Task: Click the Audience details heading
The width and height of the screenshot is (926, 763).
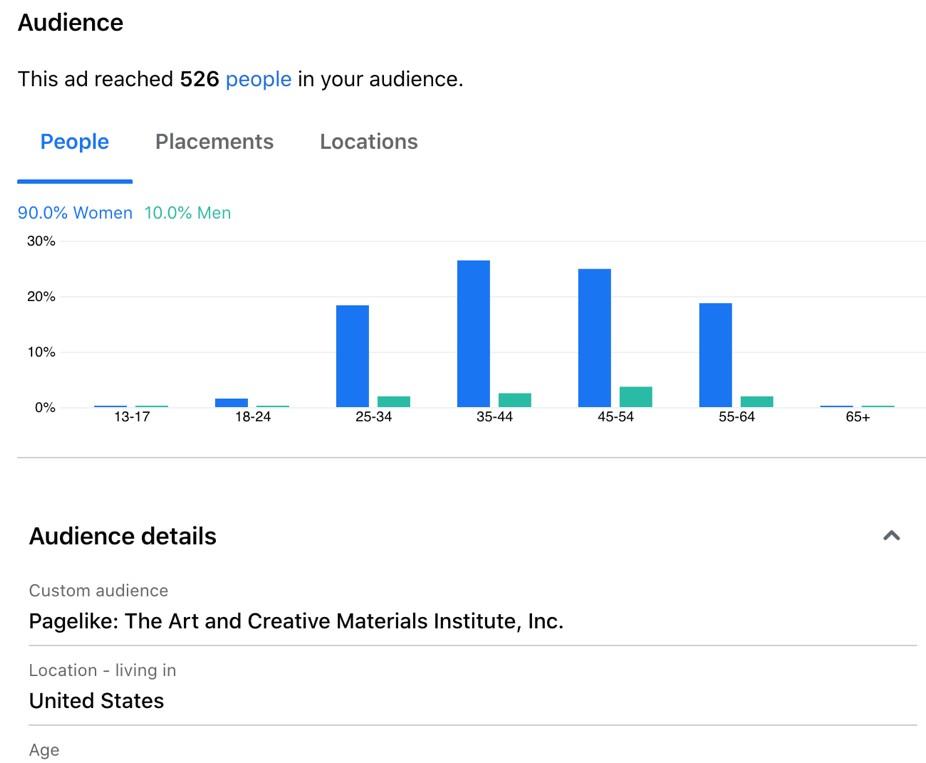Action: (x=123, y=536)
